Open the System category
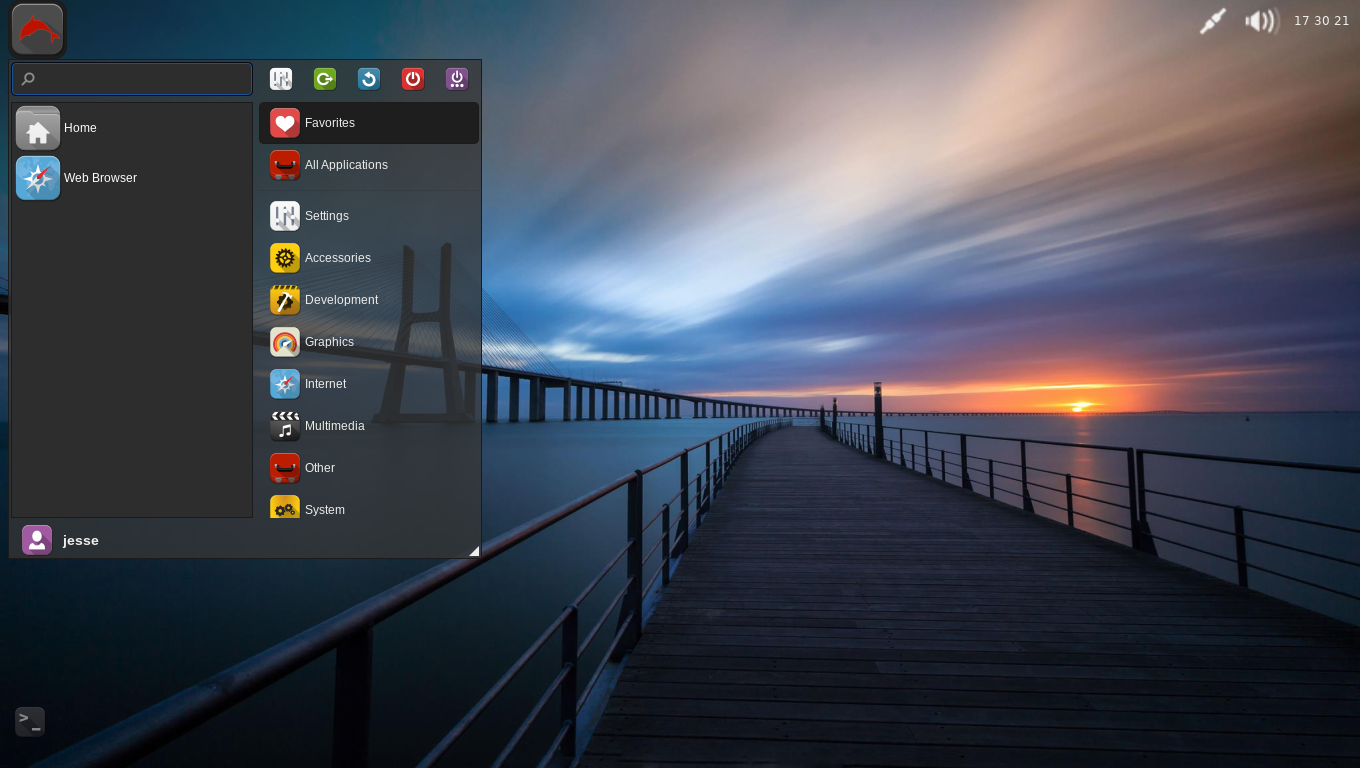This screenshot has width=1360, height=768. pyautogui.click(x=369, y=504)
